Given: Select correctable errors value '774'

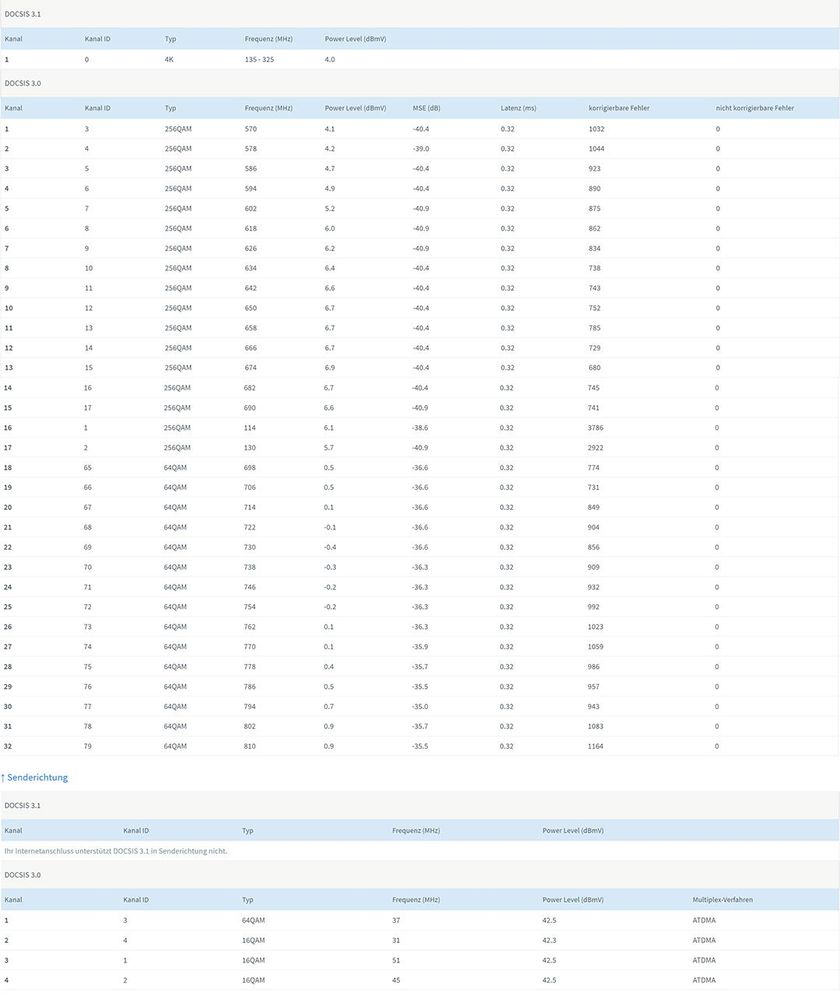Looking at the screenshot, I should (x=593, y=468).
